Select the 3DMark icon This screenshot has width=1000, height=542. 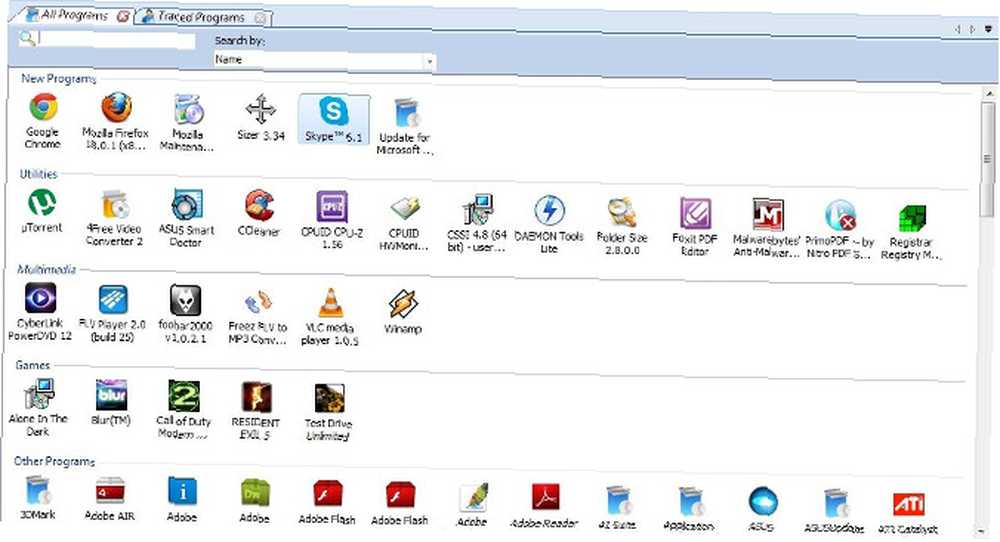[38, 491]
